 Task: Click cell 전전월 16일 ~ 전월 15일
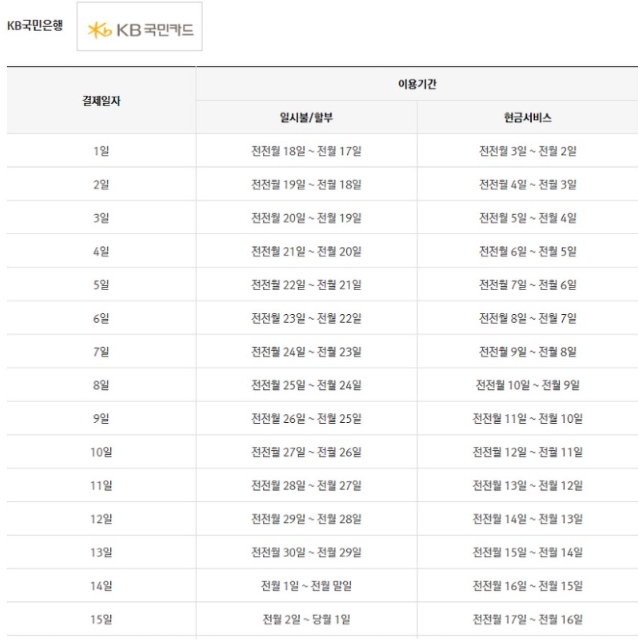(528, 586)
